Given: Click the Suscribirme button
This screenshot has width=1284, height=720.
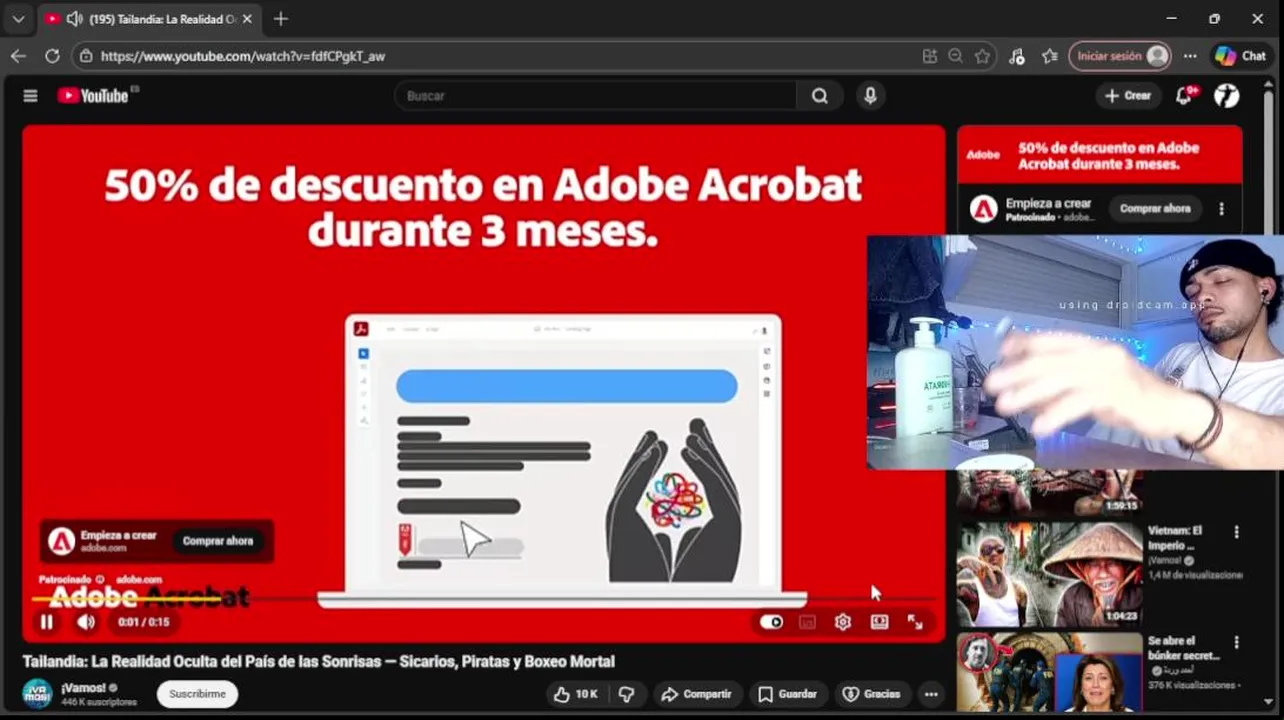Looking at the screenshot, I should (197, 694).
